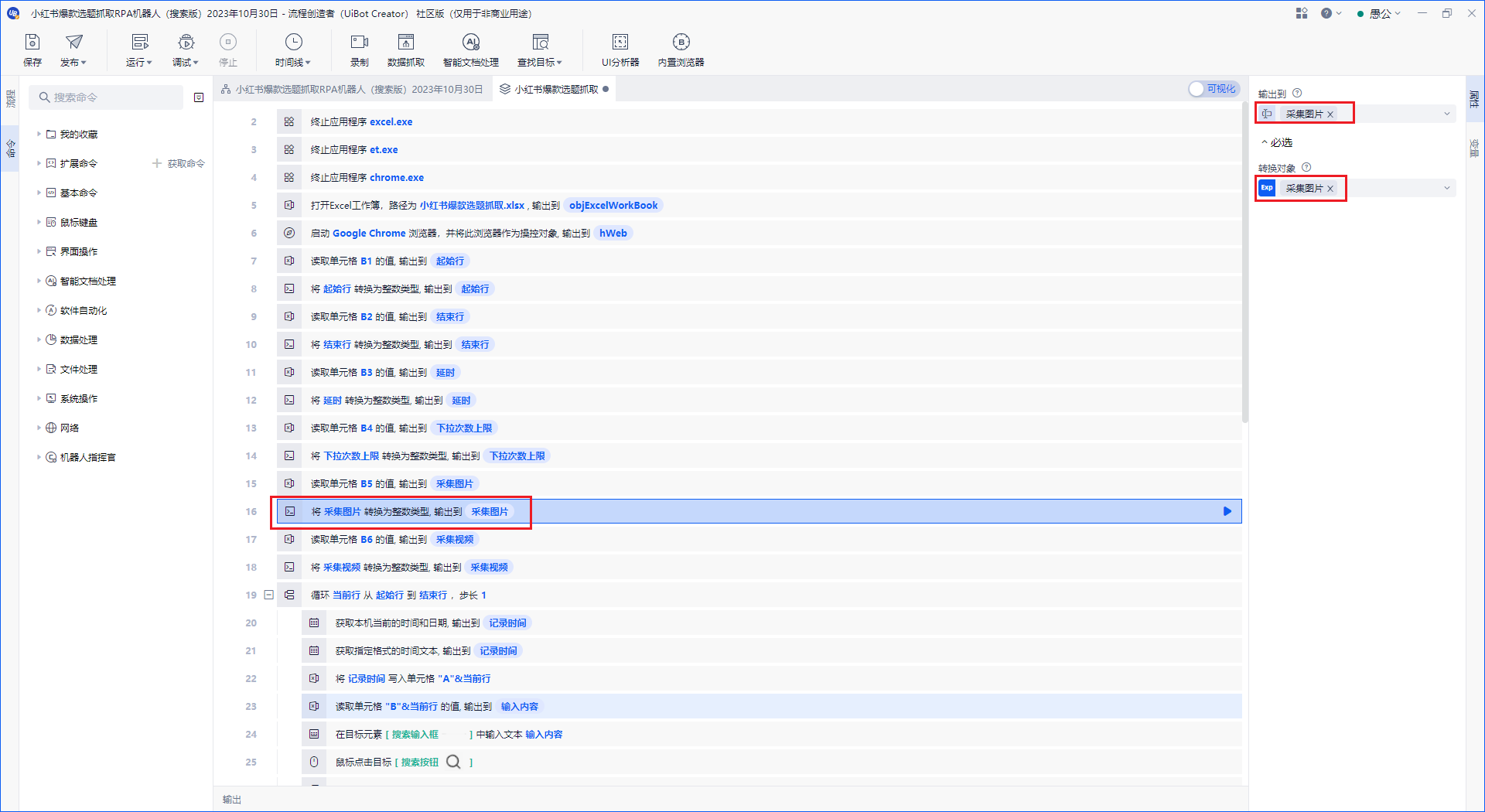Open the 查找目标 find-target menu
Image resolution: width=1485 pixels, height=812 pixels.
tap(540, 49)
